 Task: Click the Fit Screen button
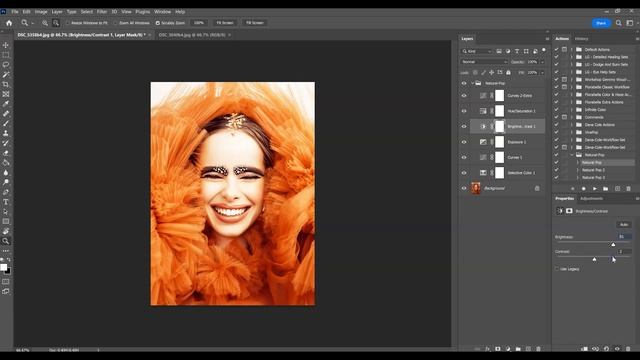click(225, 23)
